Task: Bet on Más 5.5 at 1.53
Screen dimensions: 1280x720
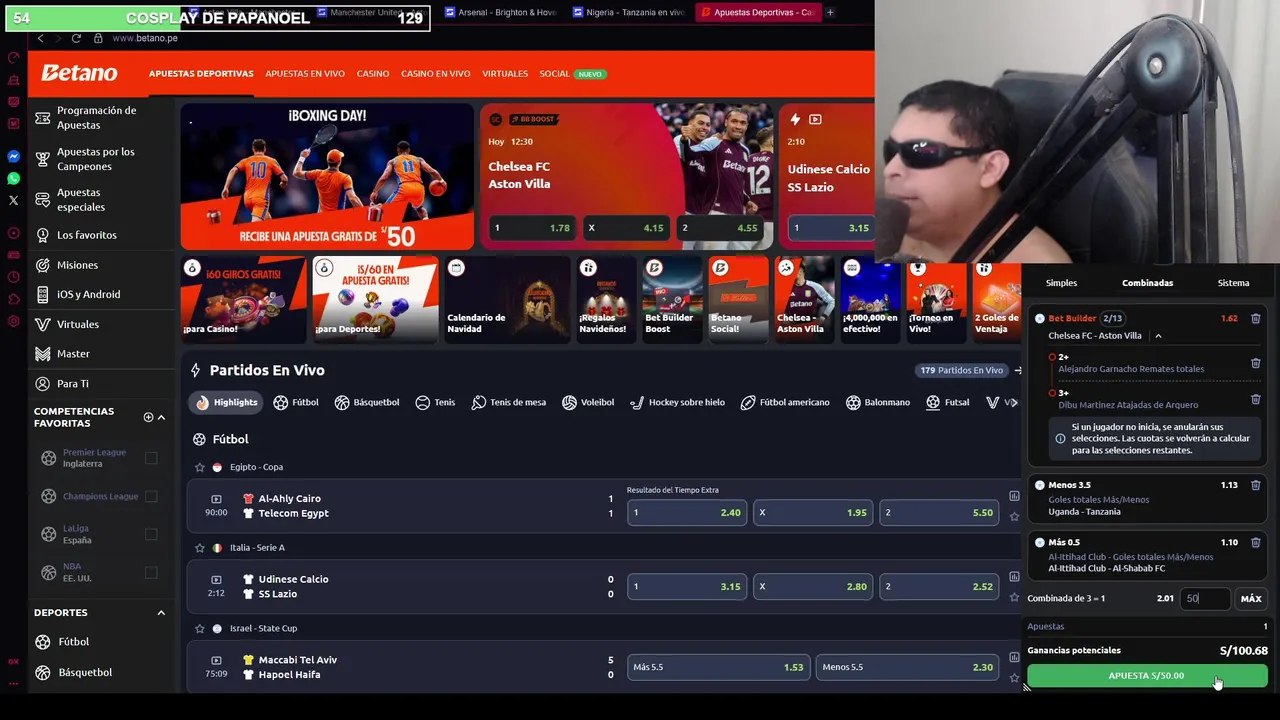Action: coord(718,667)
